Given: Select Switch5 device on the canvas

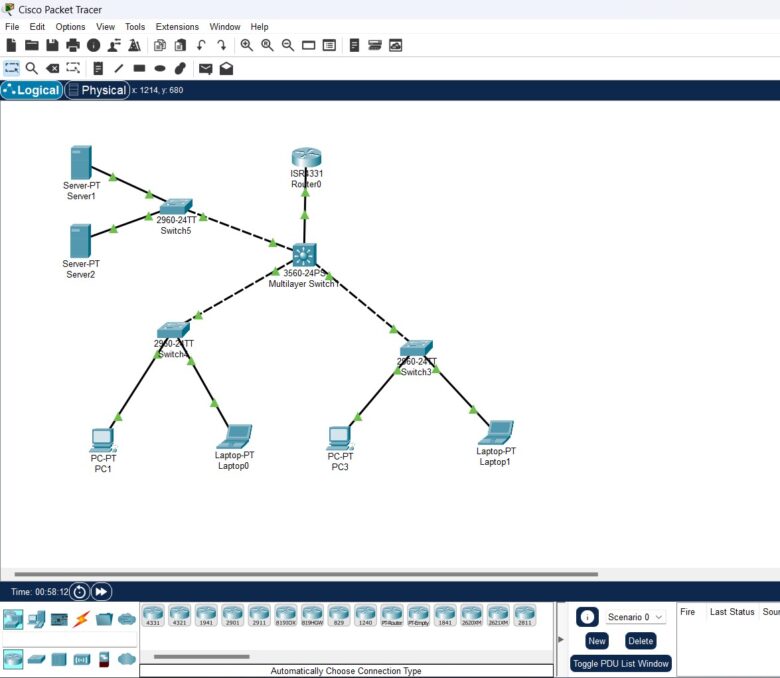Looking at the screenshot, I should pyautogui.click(x=176, y=206).
